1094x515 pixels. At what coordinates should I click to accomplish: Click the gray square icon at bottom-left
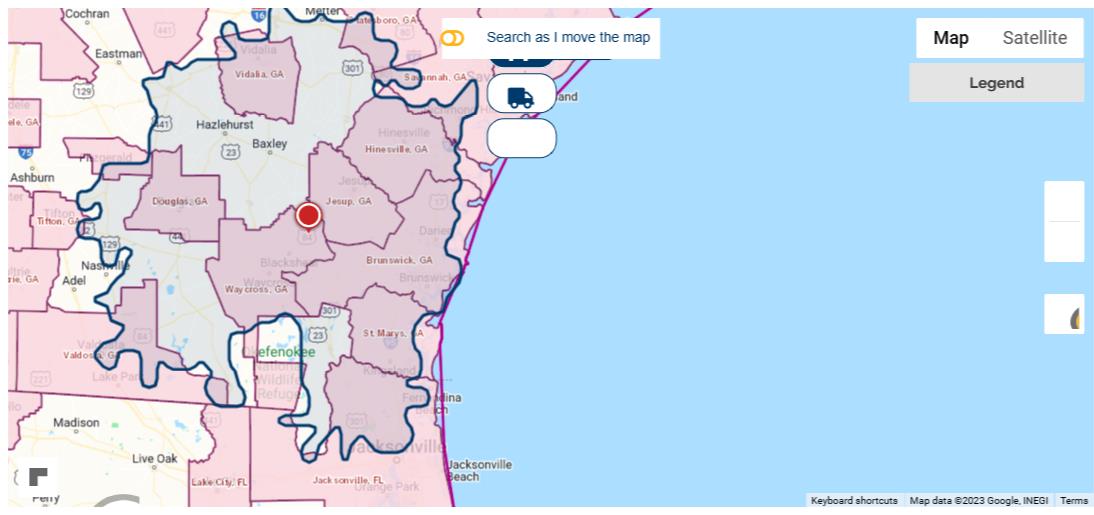tap(38, 476)
